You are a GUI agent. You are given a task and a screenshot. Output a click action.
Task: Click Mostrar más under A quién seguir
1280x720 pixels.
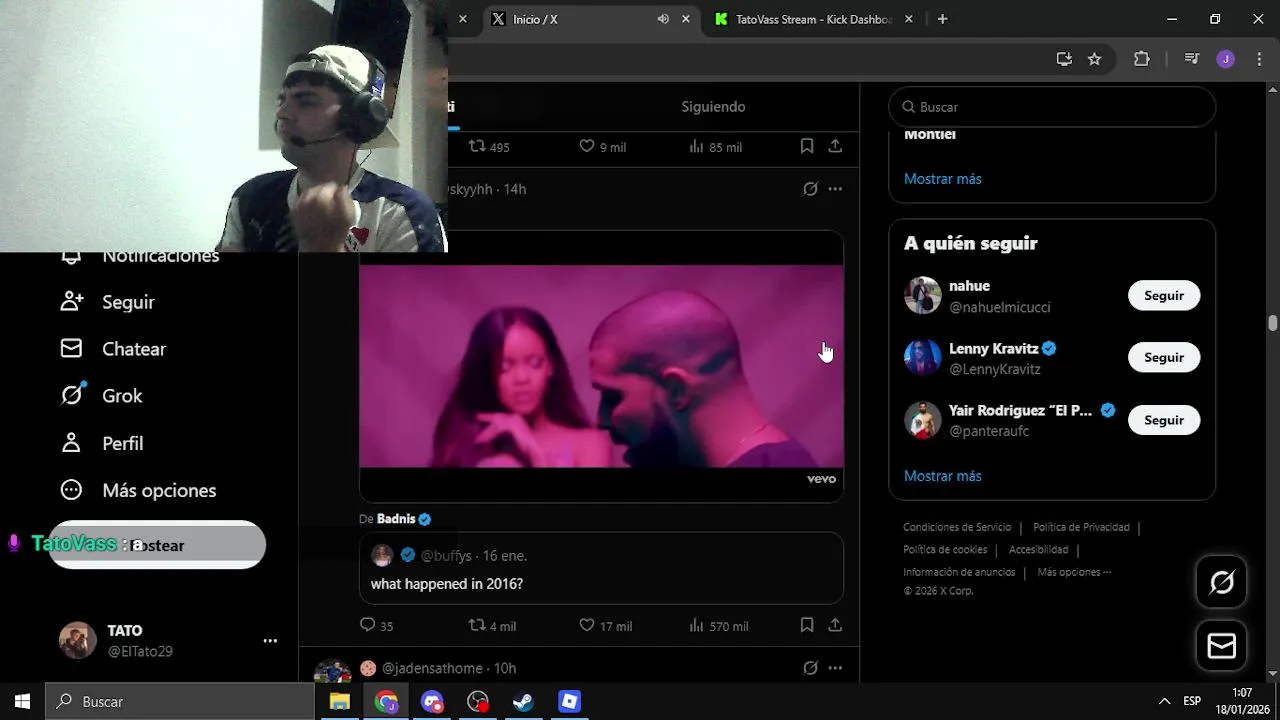coord(943,476)
